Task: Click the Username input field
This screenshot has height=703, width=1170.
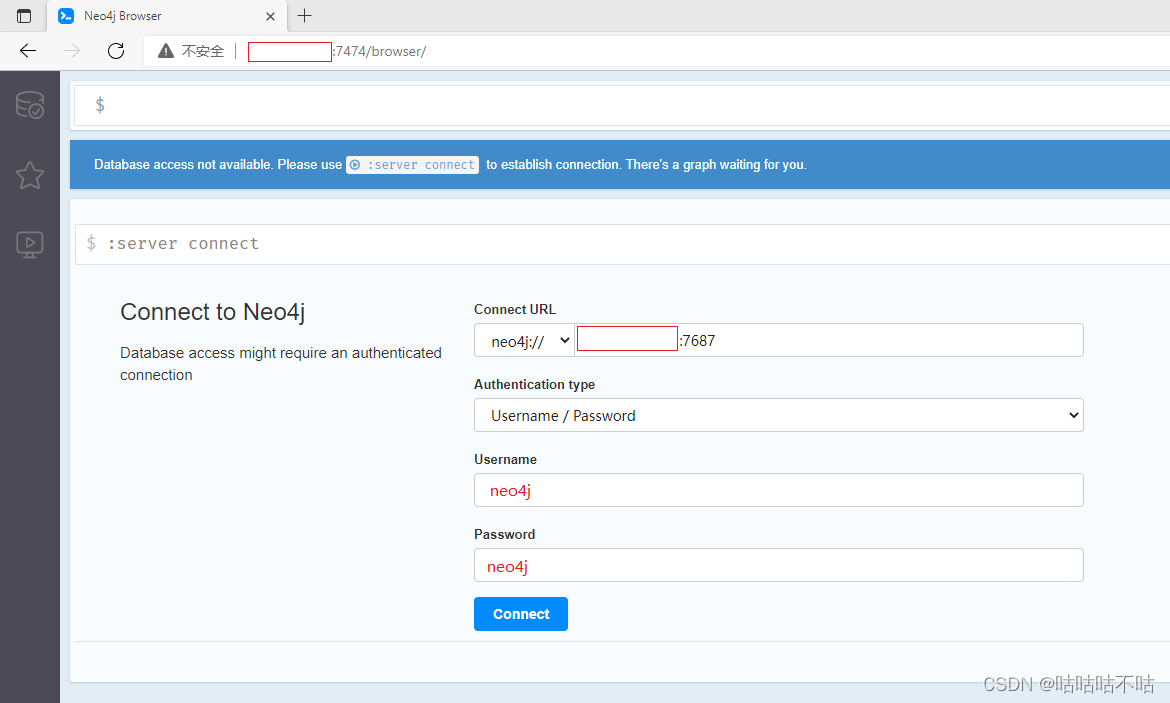Action: (x=778, y=490)
